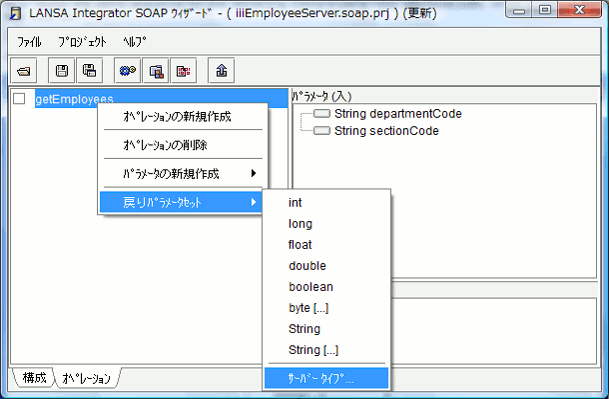Click the red binary code toolbar icon
Viewport: 609px width, 399px height.
tap(184, 71)
